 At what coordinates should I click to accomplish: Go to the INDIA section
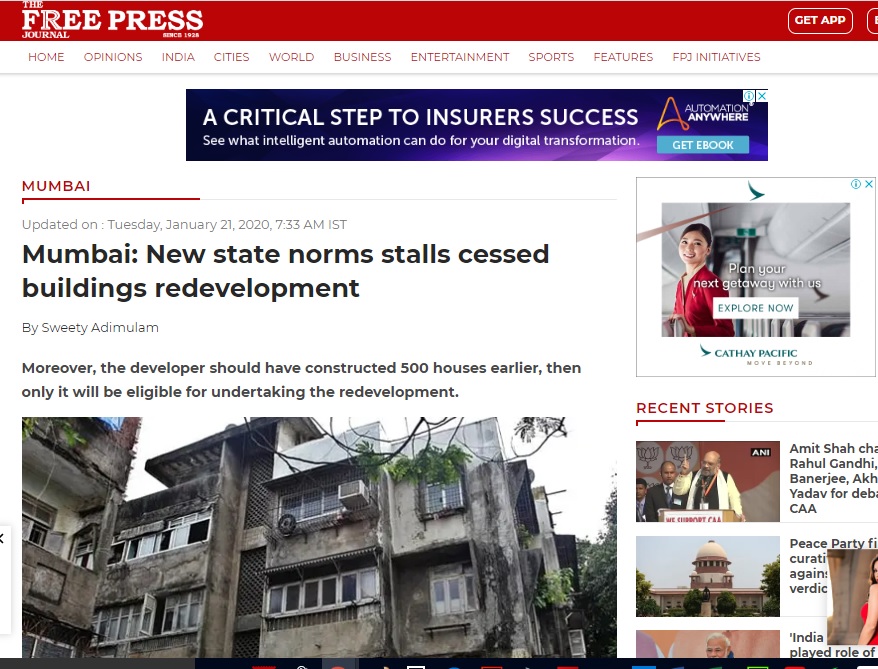click(178, 57)
